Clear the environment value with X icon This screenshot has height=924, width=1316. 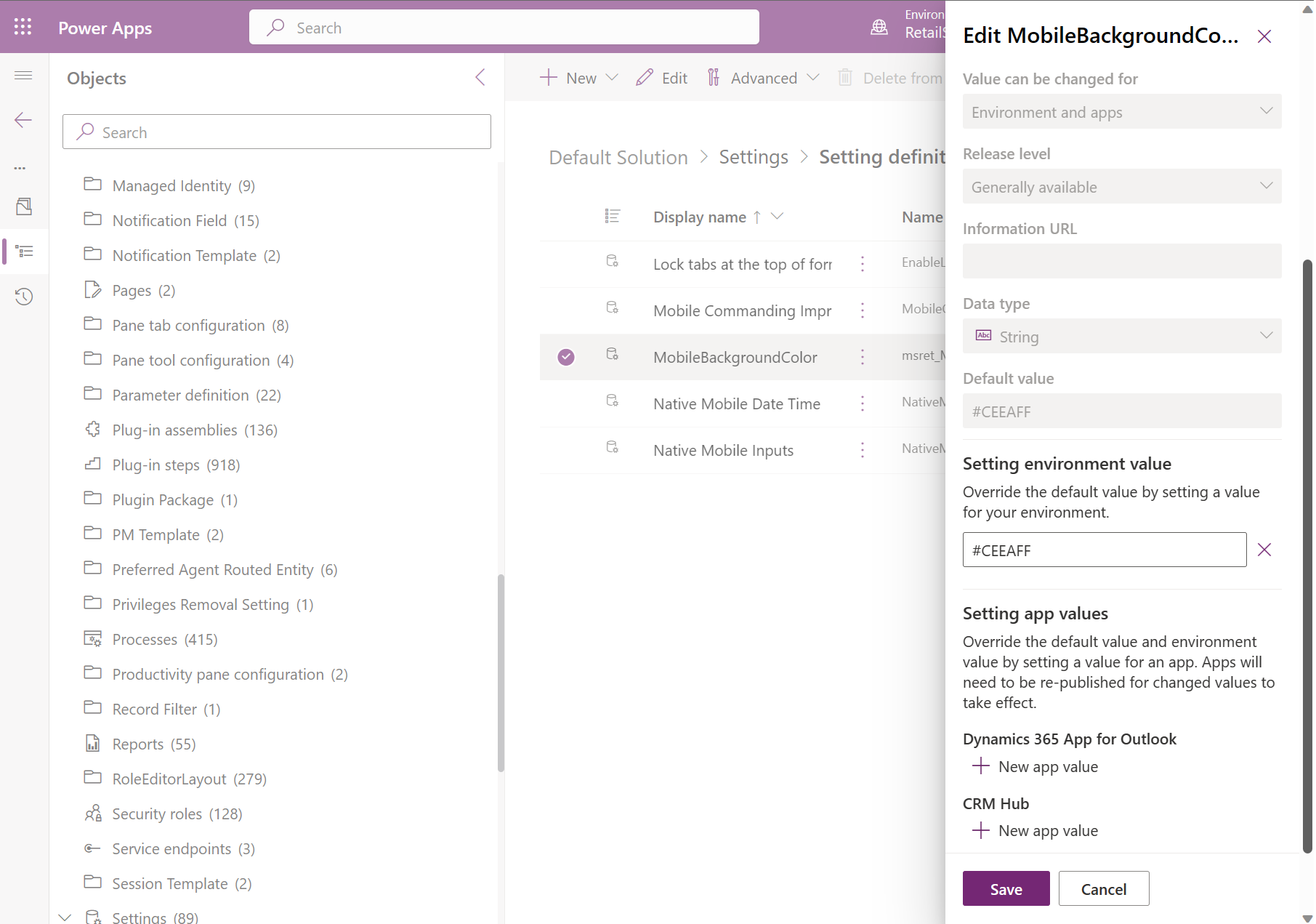[x=1264, y=550]
